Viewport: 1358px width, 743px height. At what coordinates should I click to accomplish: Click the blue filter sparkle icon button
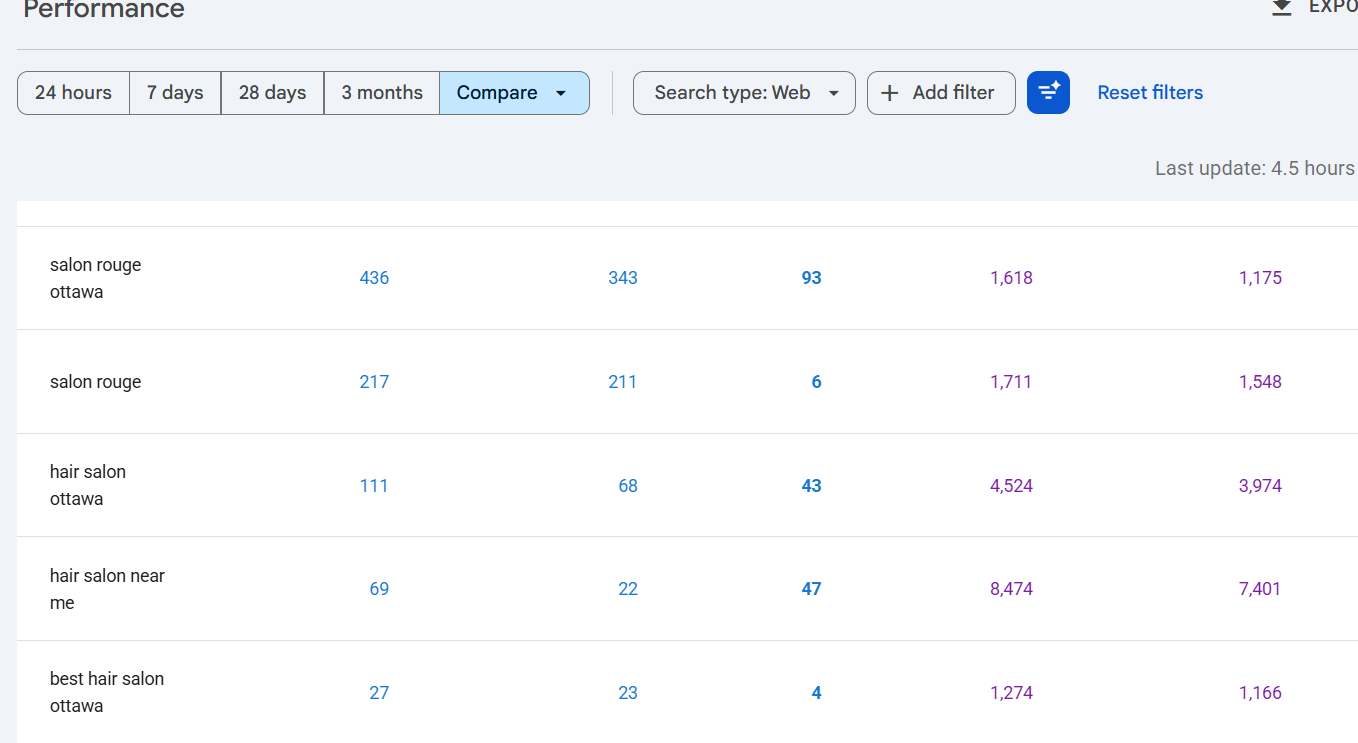1048,92
